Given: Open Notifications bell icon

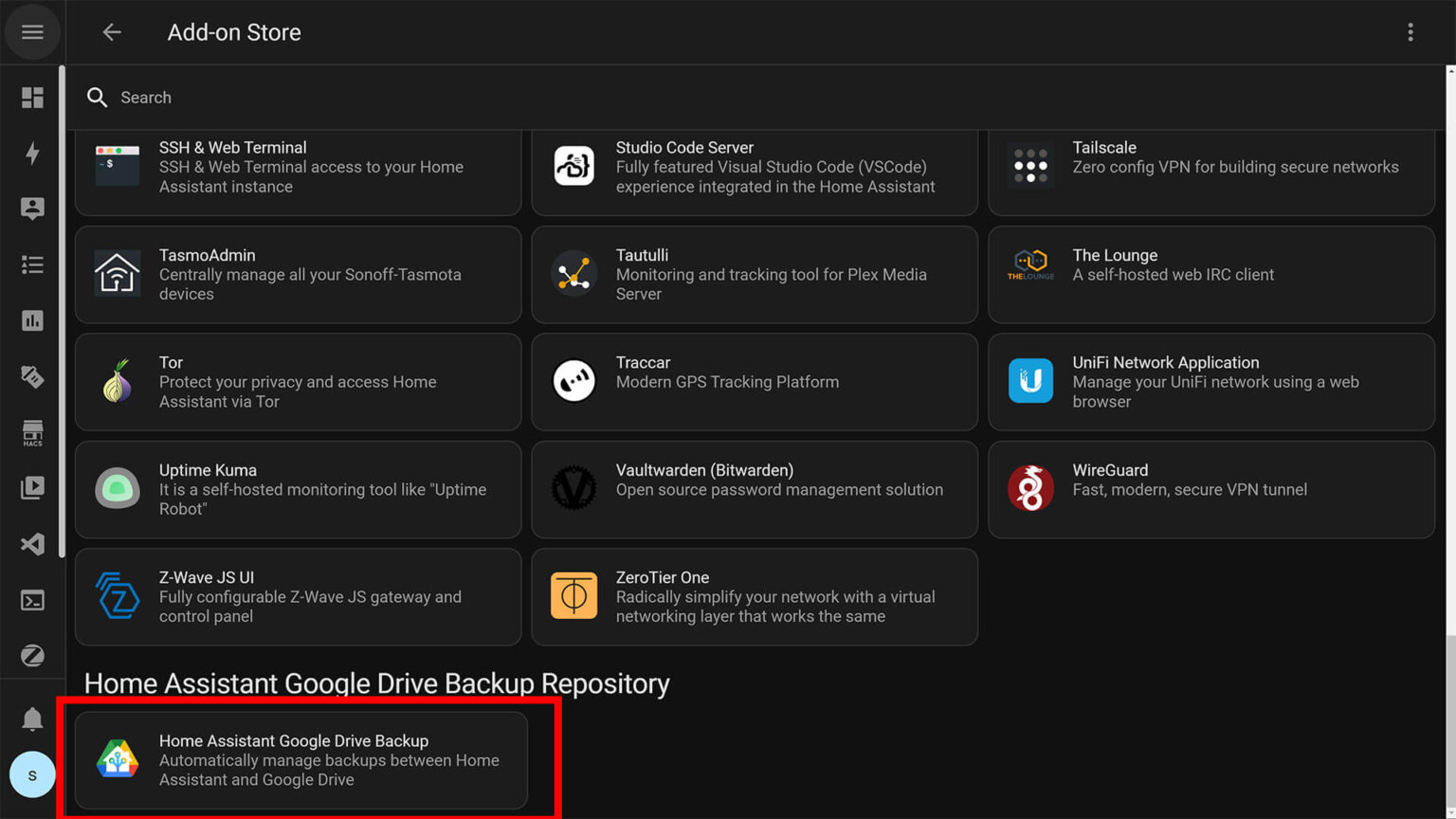Looking at the screenshot, I should (x=32, y=719).
